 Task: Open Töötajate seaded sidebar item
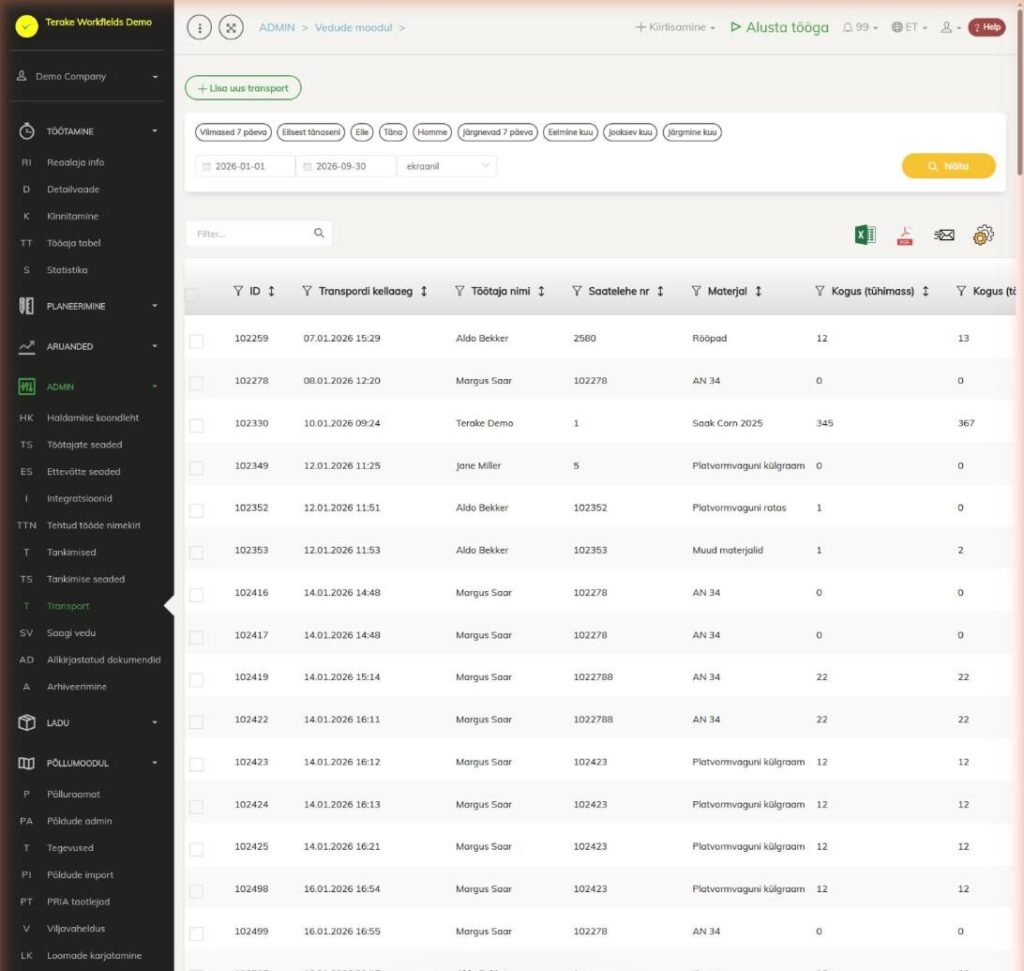pos(84,445)
